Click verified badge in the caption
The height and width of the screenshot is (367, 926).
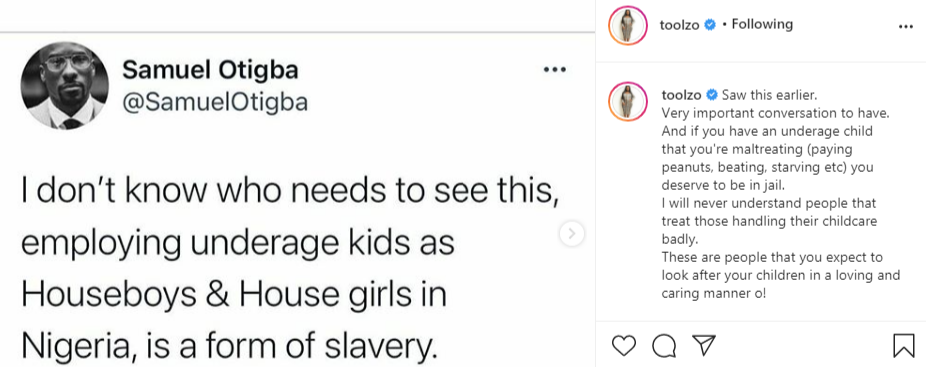(x=712, y=95)
